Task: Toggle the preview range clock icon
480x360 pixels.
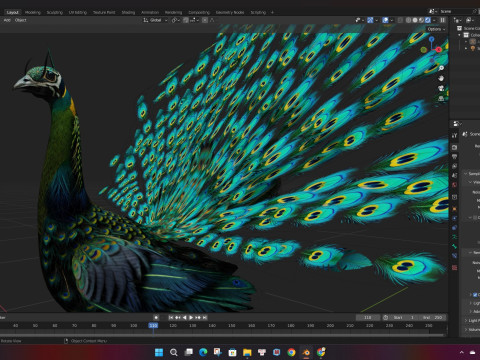Action: [385, 317]
